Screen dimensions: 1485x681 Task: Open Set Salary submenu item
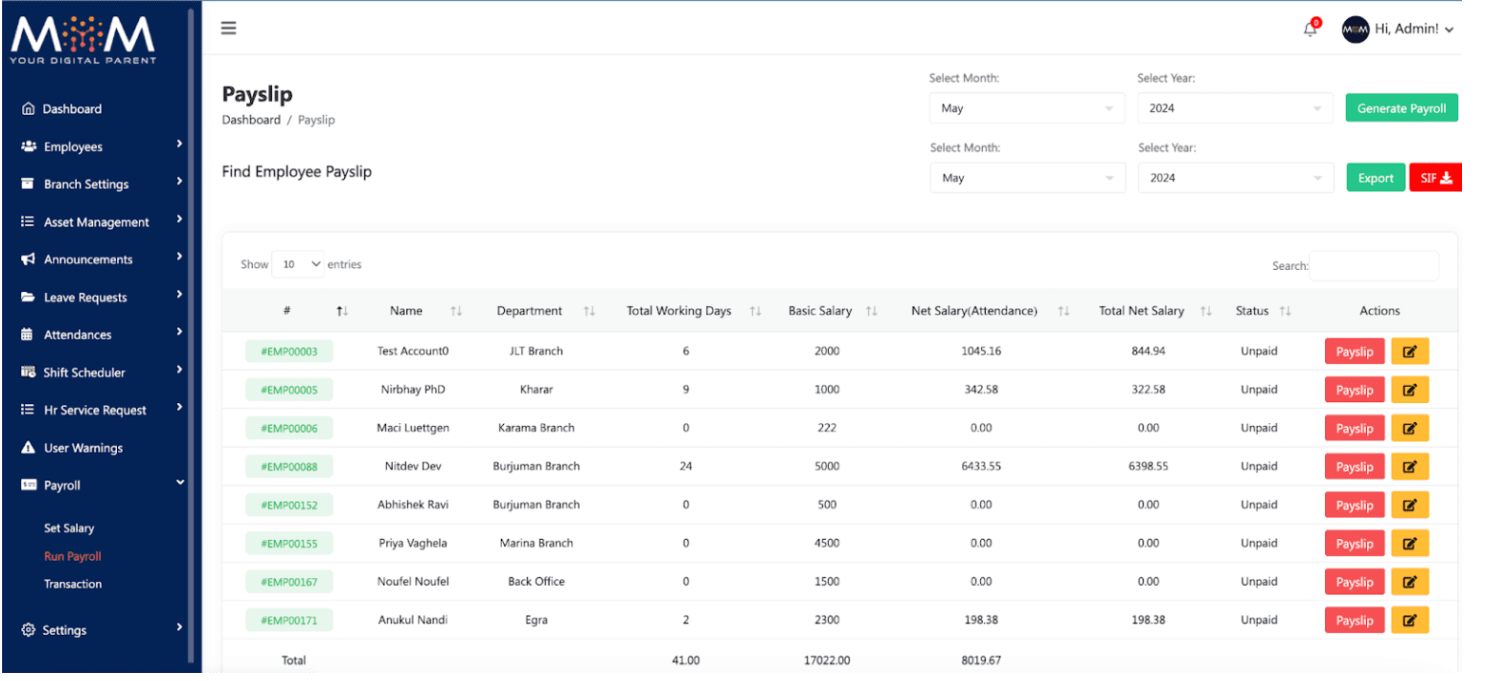point(69,528)
